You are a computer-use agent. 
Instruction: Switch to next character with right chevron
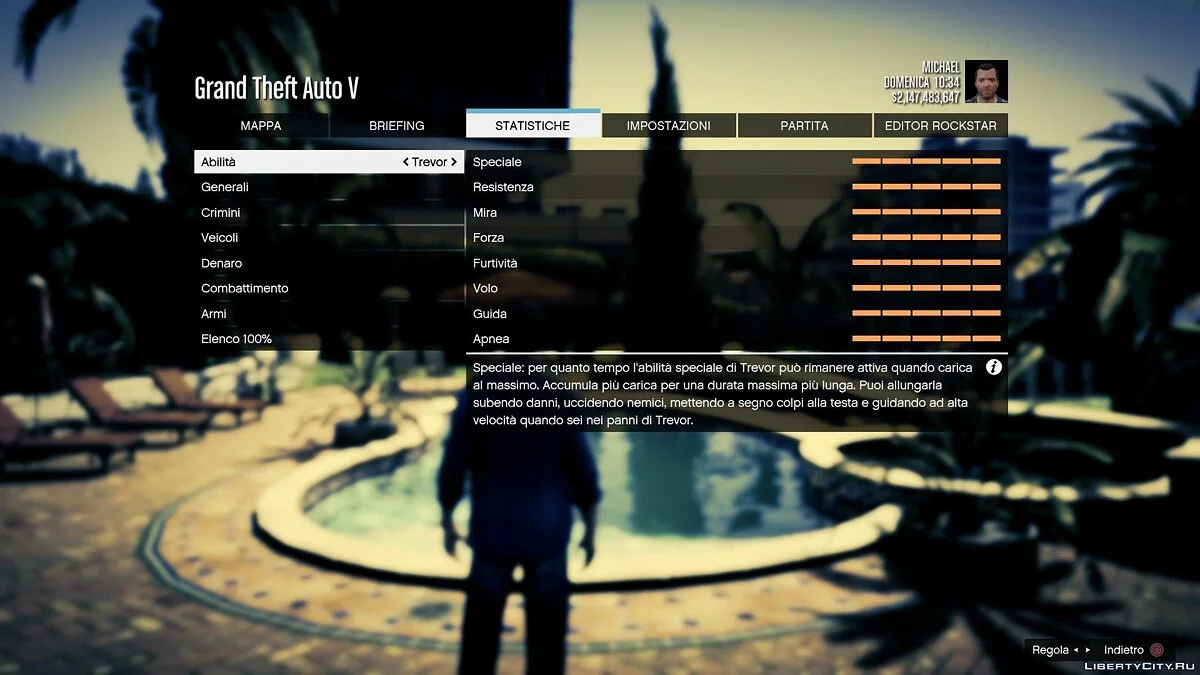coord(453,162)
